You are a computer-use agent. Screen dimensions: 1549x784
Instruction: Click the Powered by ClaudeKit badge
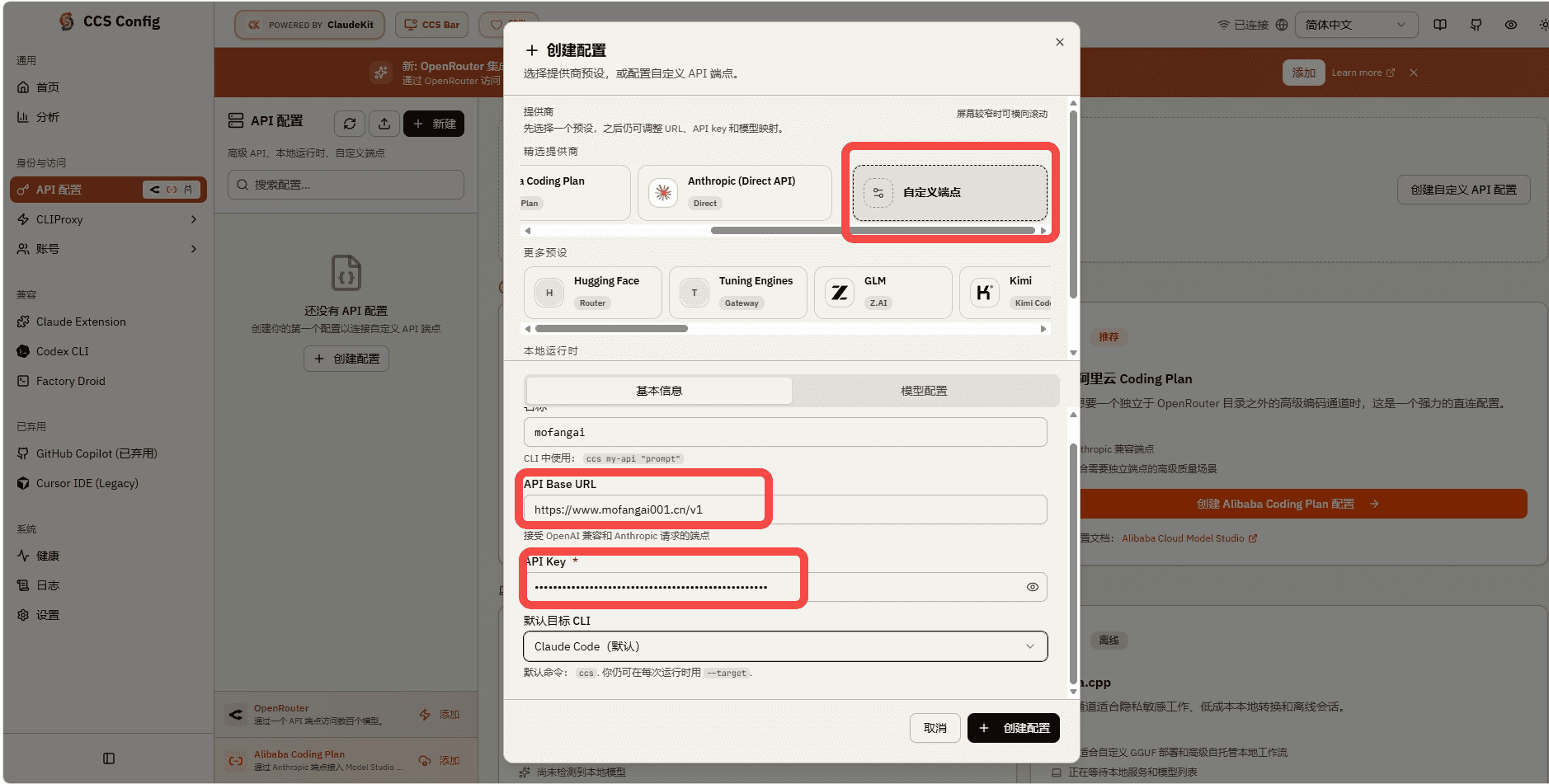310,25
